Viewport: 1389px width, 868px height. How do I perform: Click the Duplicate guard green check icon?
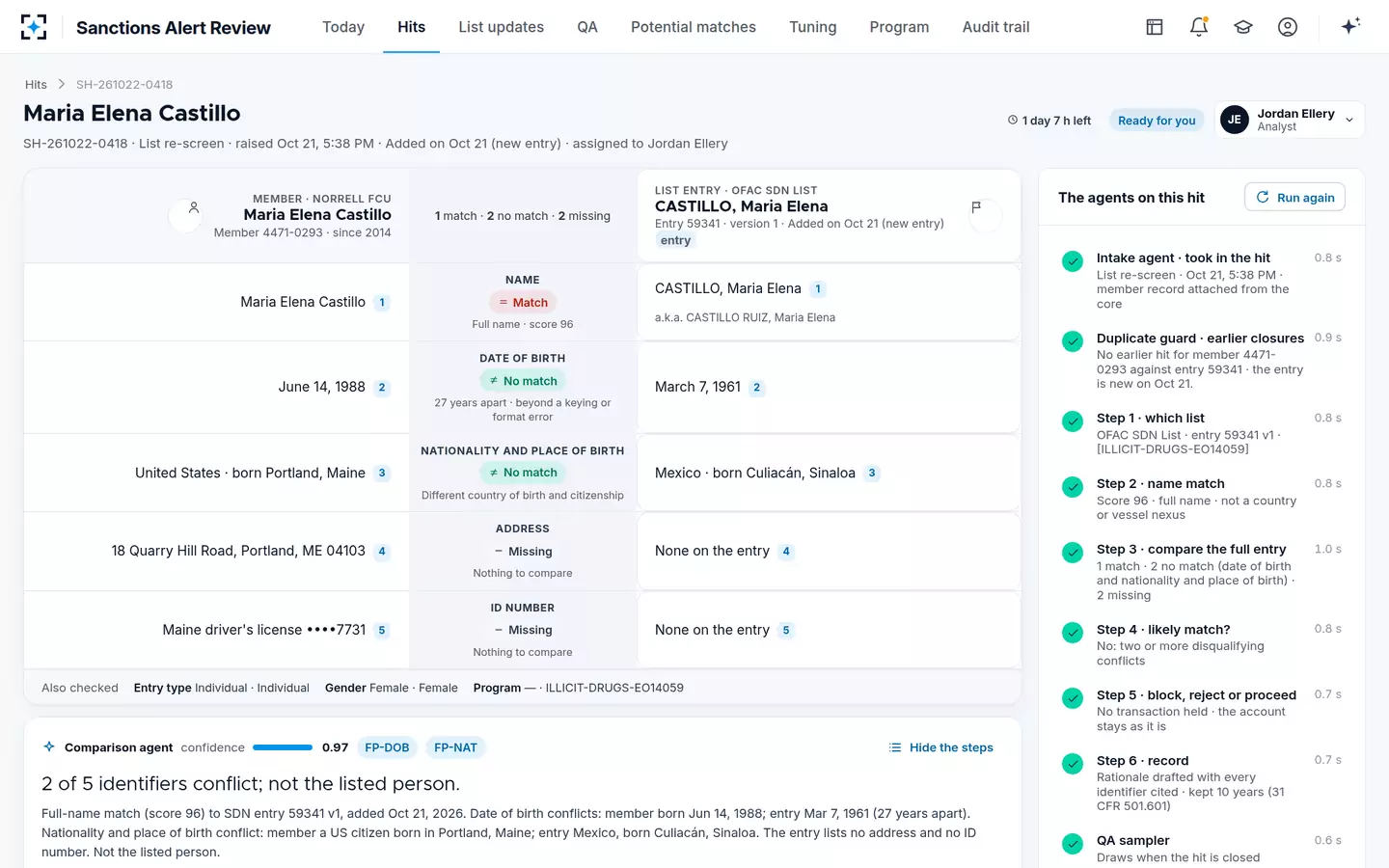click(1073, 340)
